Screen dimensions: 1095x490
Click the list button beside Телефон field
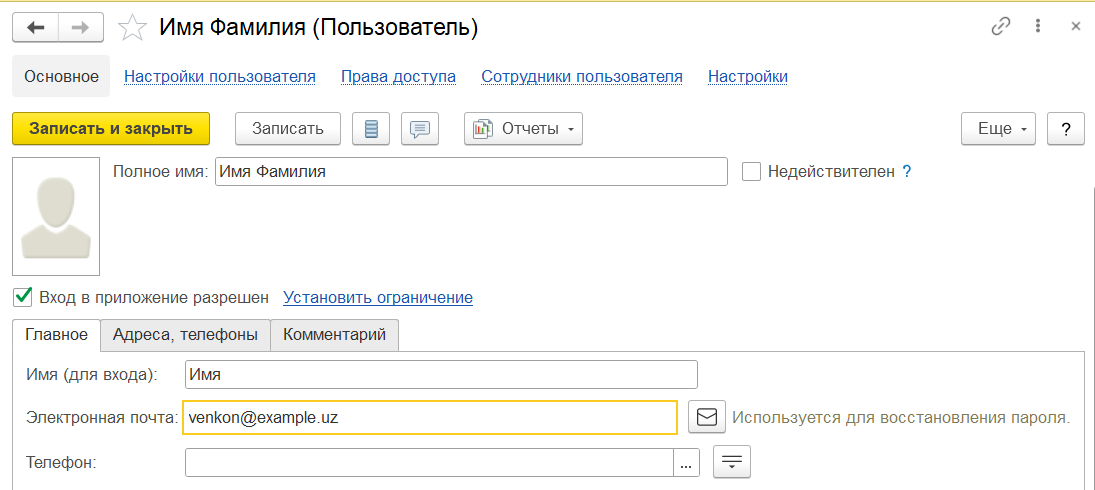click(x=731, y=462)
